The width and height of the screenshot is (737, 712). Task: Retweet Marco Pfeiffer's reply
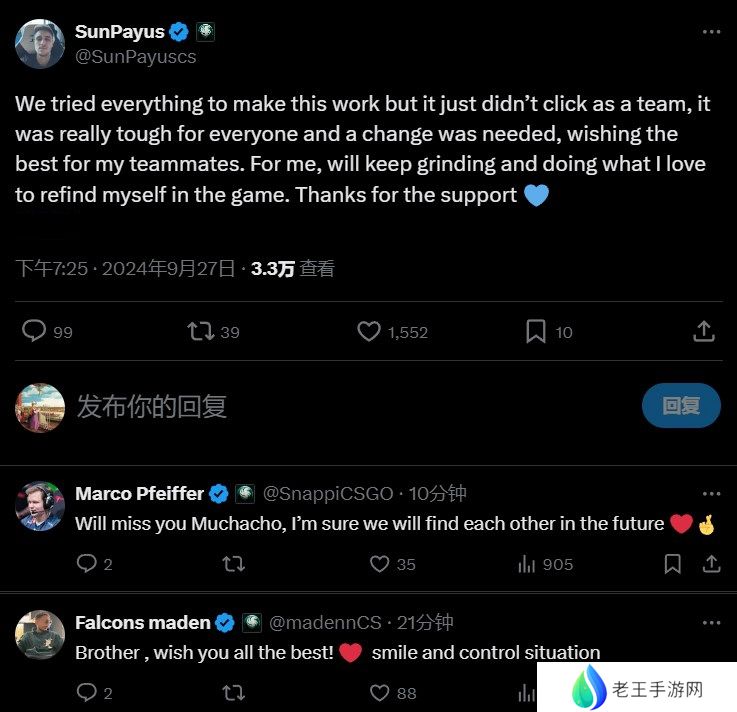click(234, 563)
